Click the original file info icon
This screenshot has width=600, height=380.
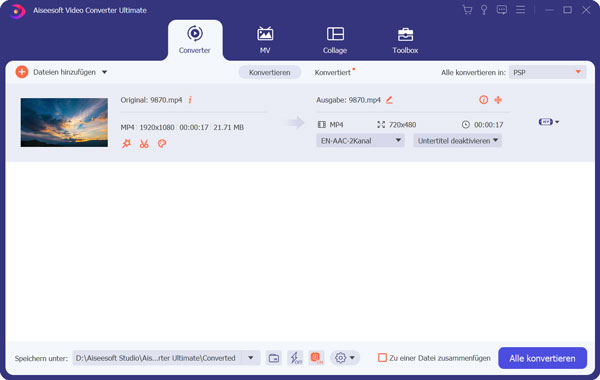[190, 100]
